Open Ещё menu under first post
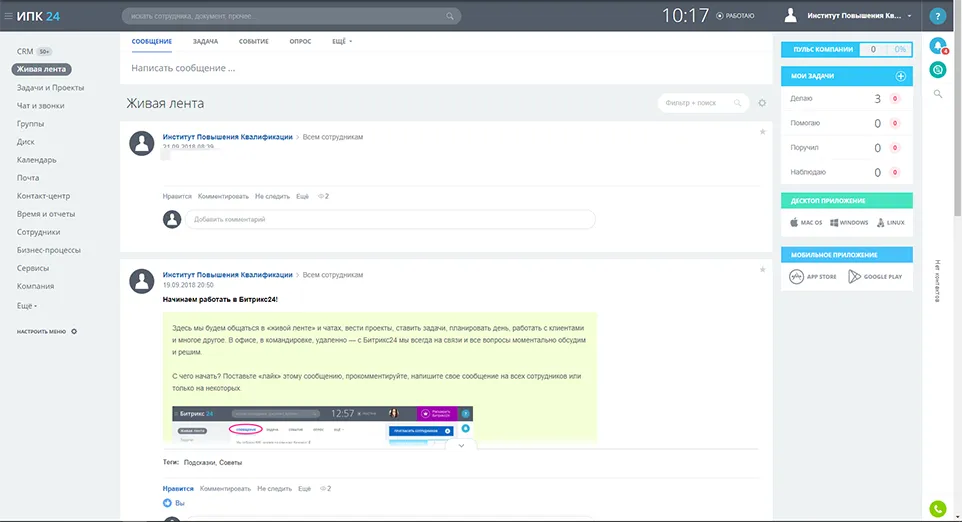The width and height of the screenshot is (962, 522). pyautogui.click(x=302, y=196)
